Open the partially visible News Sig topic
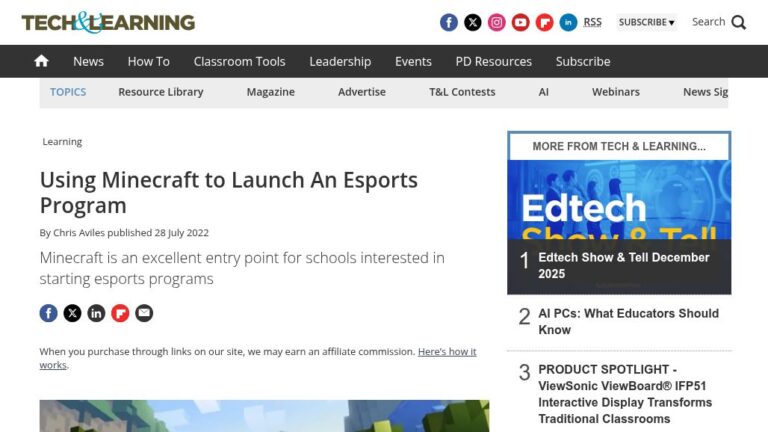Viewport: 768px width, 432px height. click(705, 92)
